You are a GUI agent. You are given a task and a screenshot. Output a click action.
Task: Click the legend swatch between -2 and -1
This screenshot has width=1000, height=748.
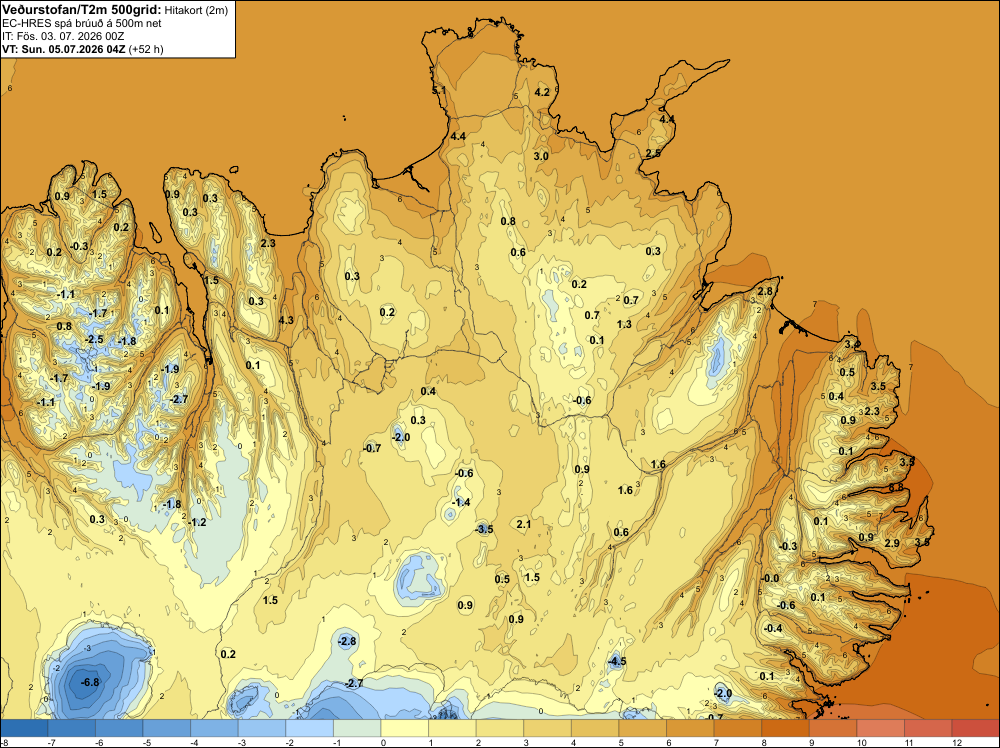309,728
